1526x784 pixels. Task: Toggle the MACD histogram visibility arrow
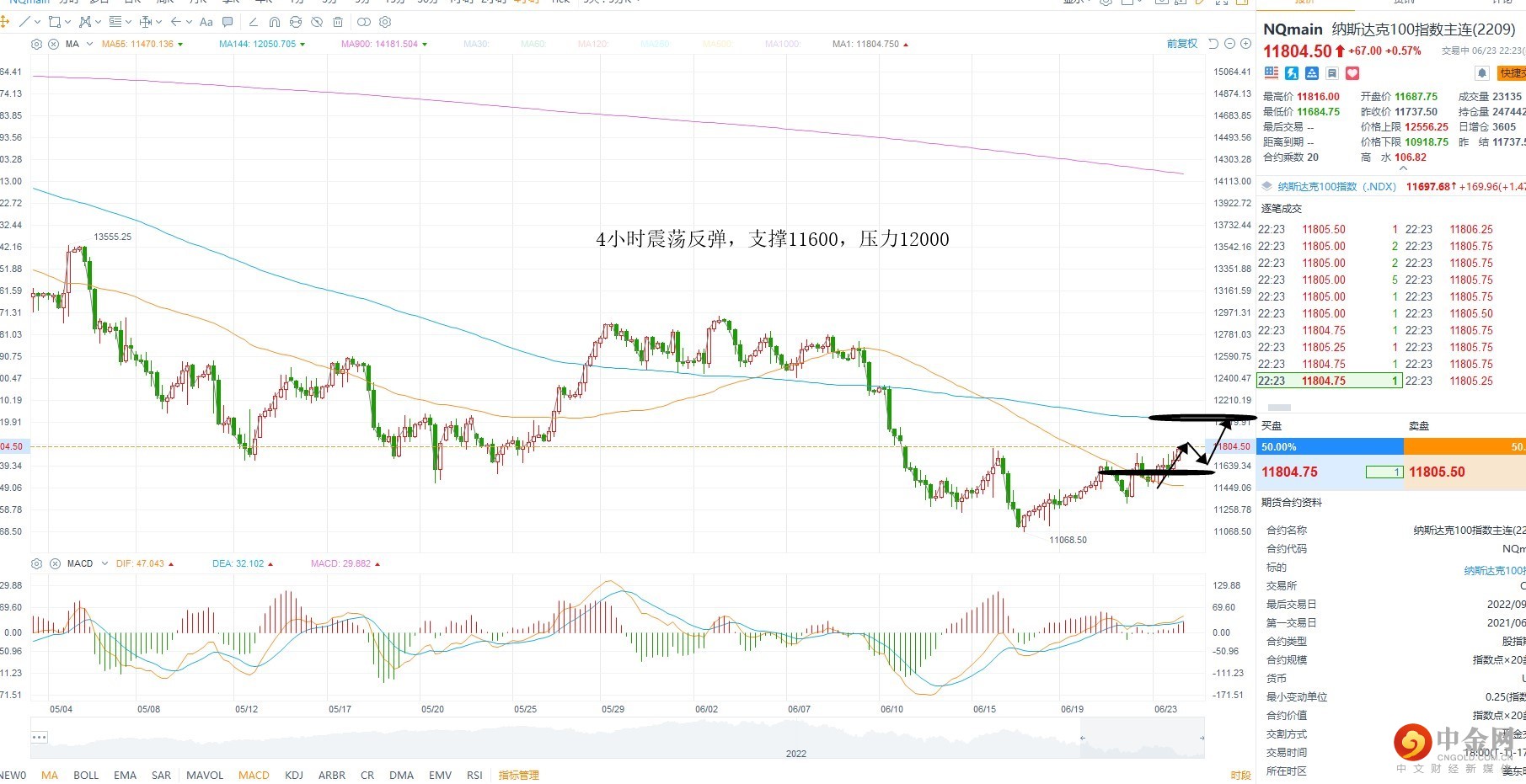click(x=377, y=564)
